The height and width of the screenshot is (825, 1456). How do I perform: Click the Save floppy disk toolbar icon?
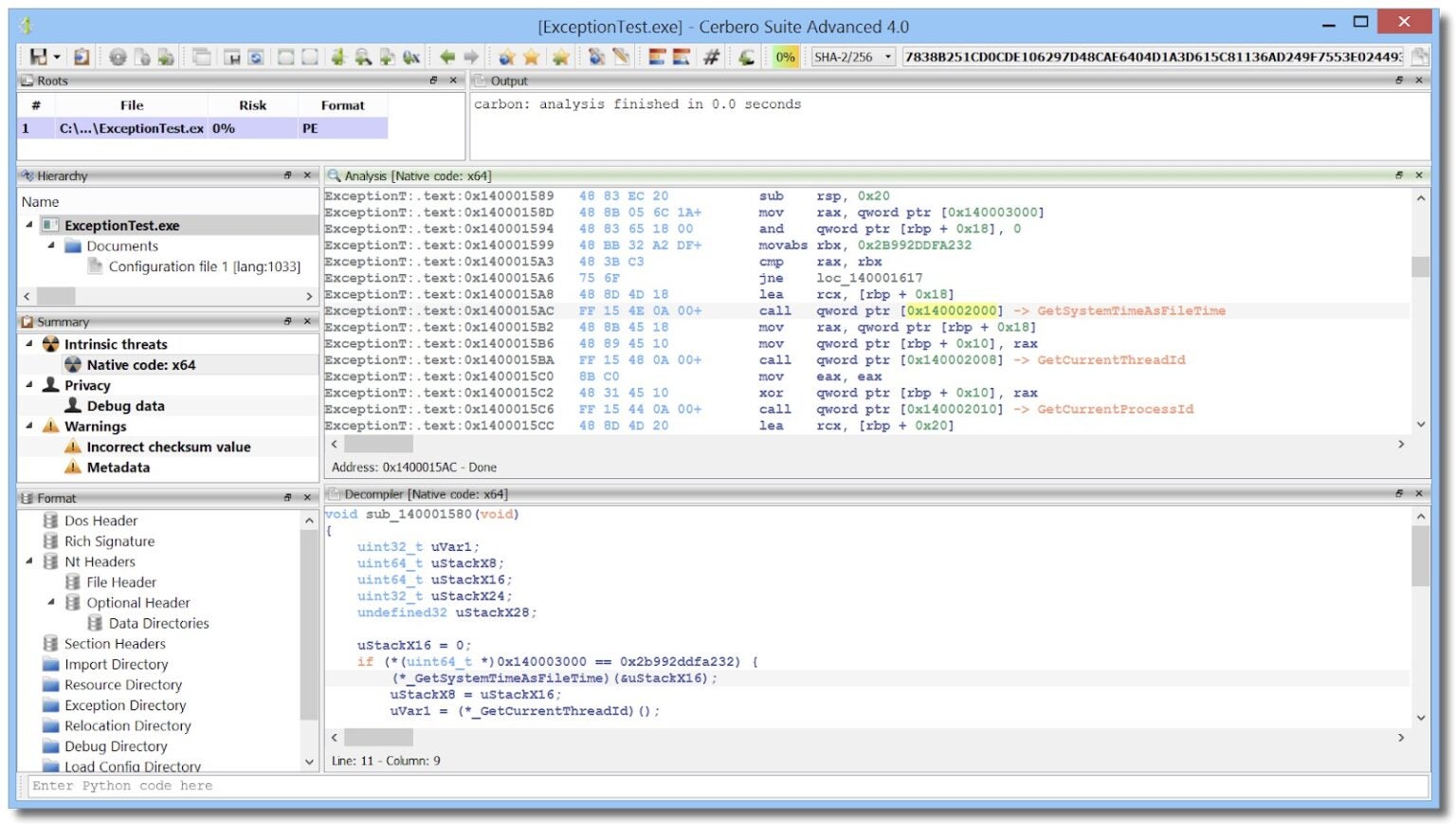38,57
